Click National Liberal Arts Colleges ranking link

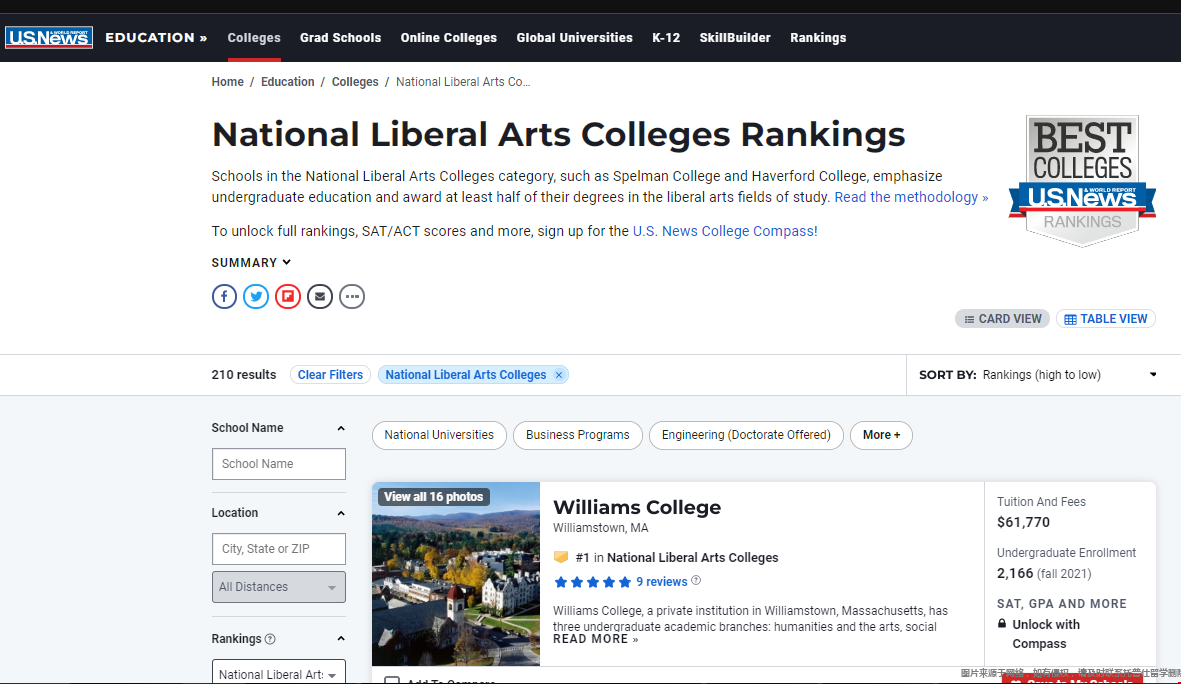693,557
